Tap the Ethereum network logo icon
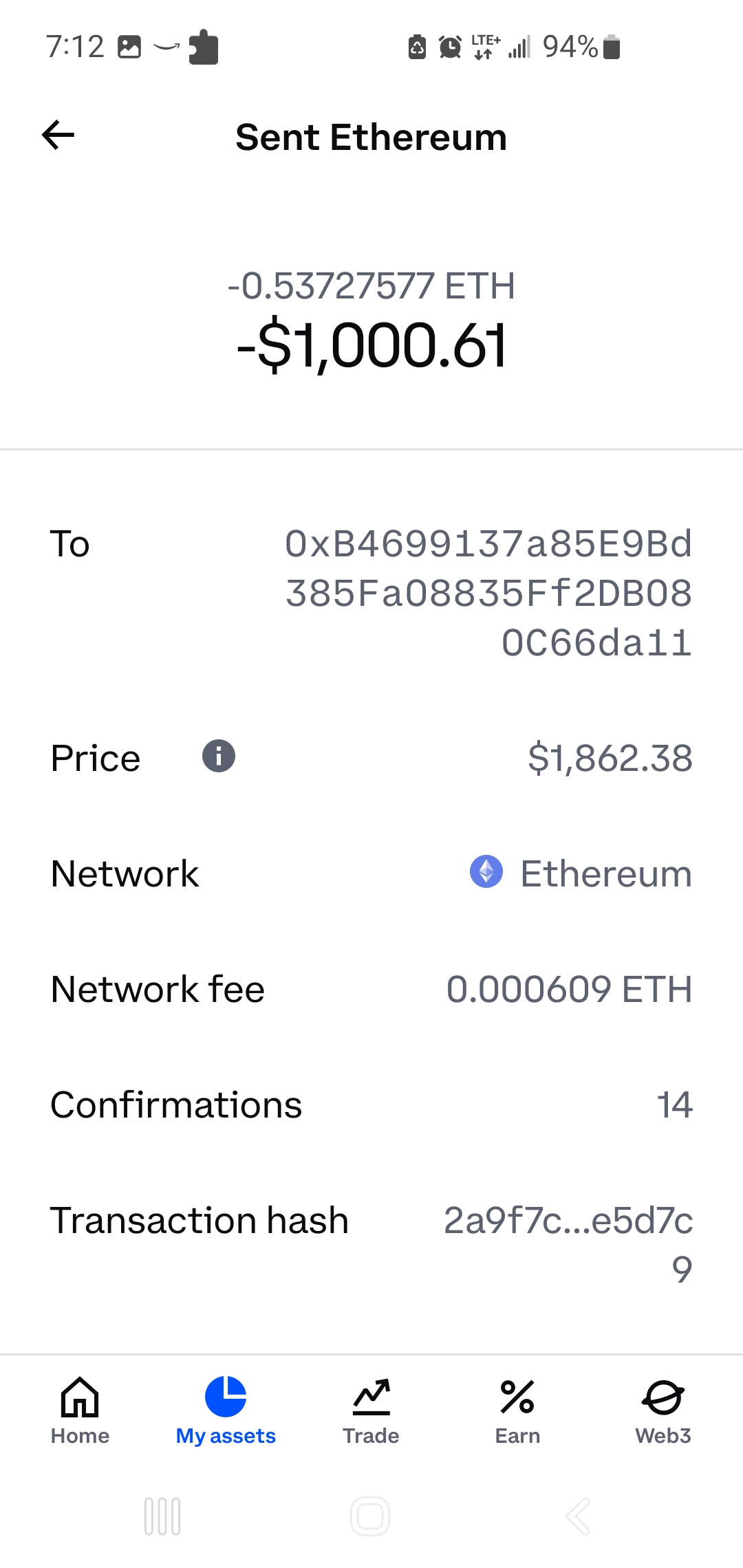The width and height of the screenshot is (743, 1568). click(486, 872)
